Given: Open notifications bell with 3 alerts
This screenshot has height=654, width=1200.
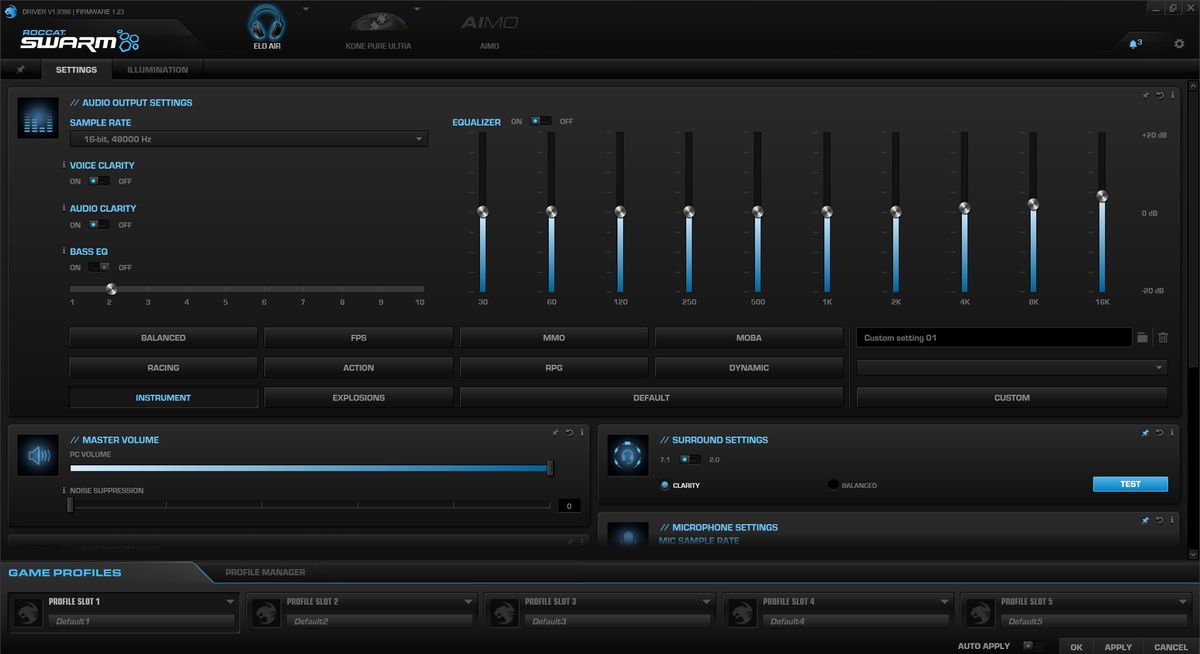Looking at the screenshot, I should 1135,44.
